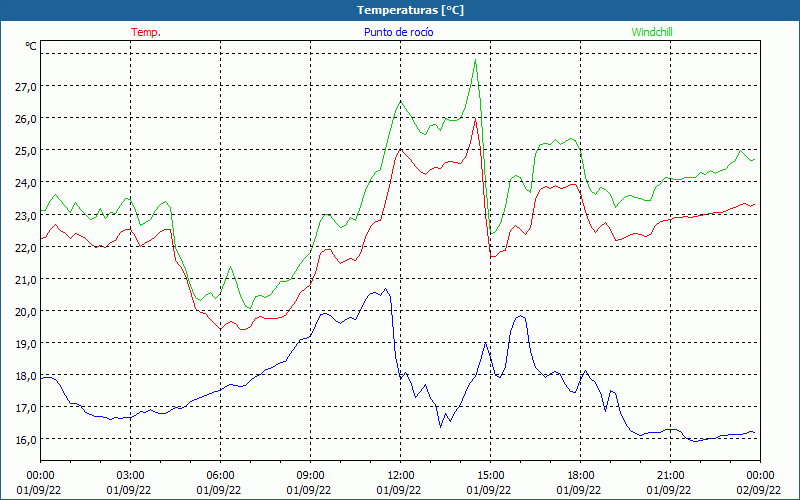This screenshot has width=800, height=500.
Task: Click the blue dew point peak near 11:30
Action: click(x=385, y=289)
